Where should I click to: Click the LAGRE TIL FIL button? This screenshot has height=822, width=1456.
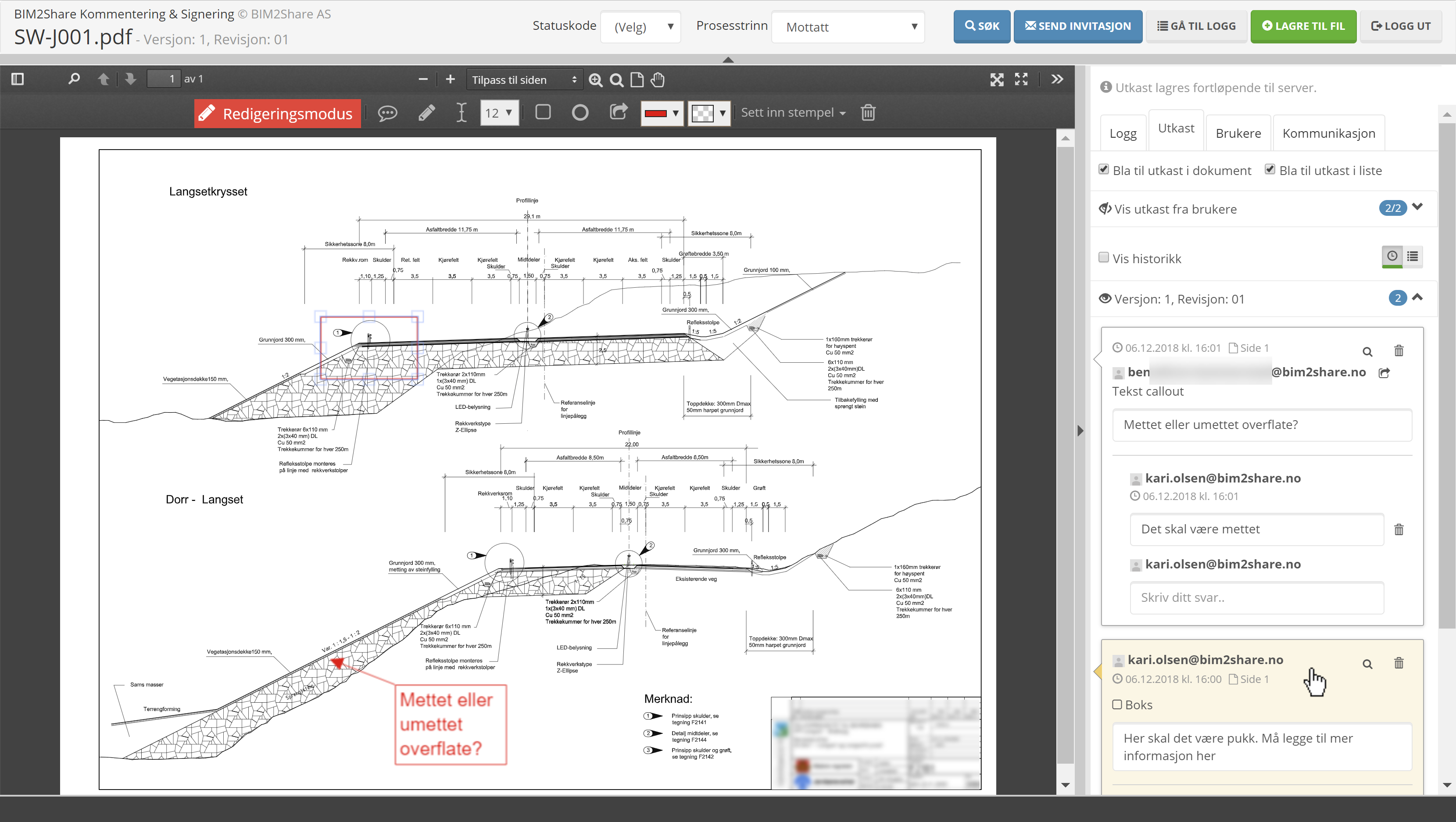[1303, 26]
